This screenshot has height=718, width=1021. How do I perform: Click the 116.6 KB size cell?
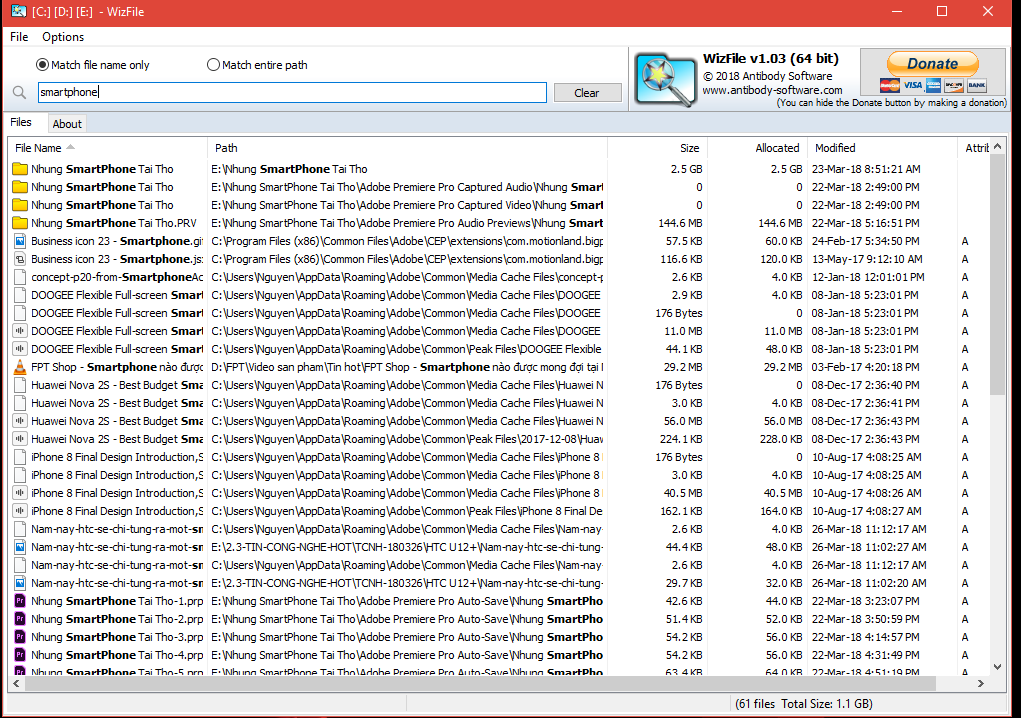(x=681, y=259)
